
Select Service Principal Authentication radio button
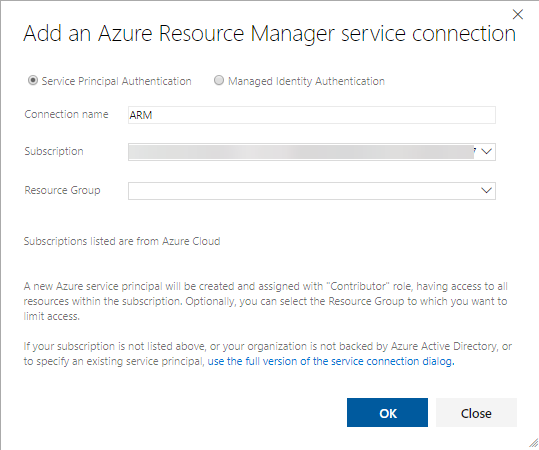pyautogui.click(x=33, y=80)
